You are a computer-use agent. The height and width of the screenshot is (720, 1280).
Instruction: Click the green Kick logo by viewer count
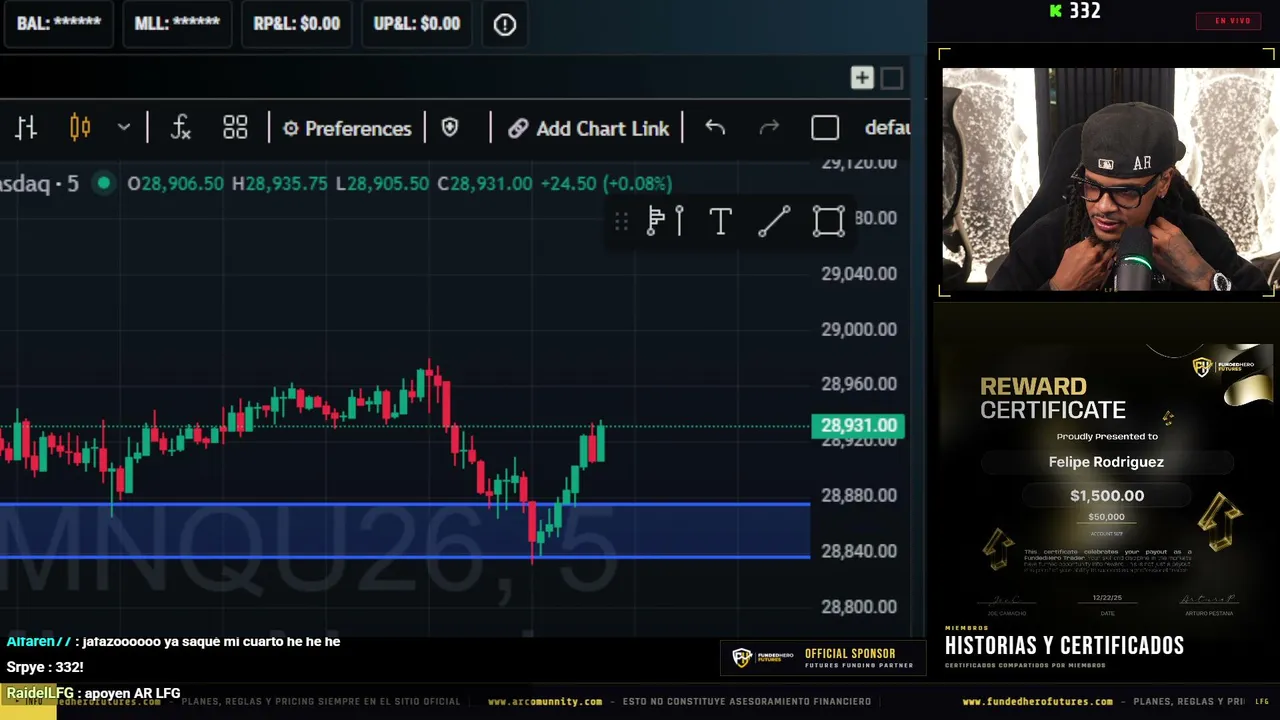[x=1056, y=11]
